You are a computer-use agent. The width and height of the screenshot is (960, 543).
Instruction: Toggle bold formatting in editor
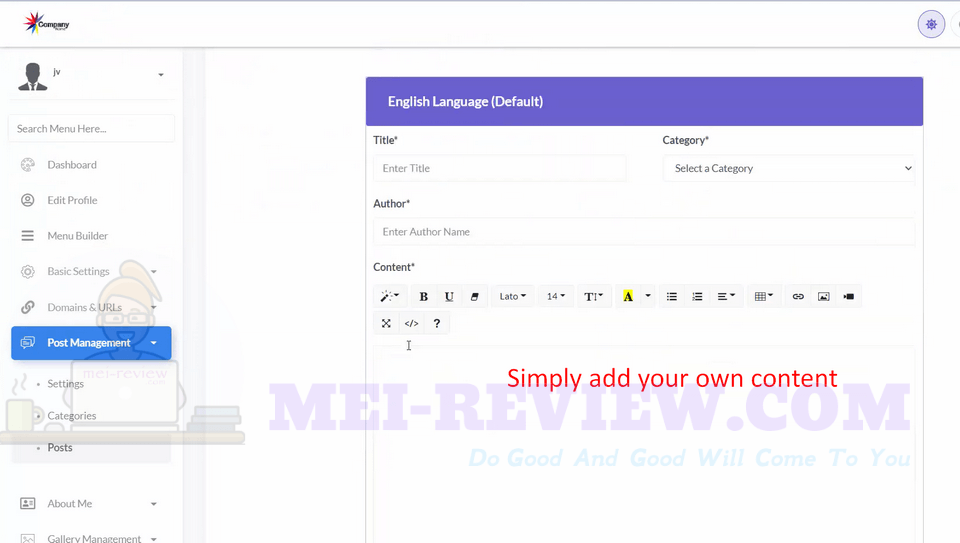click(423, 296)
